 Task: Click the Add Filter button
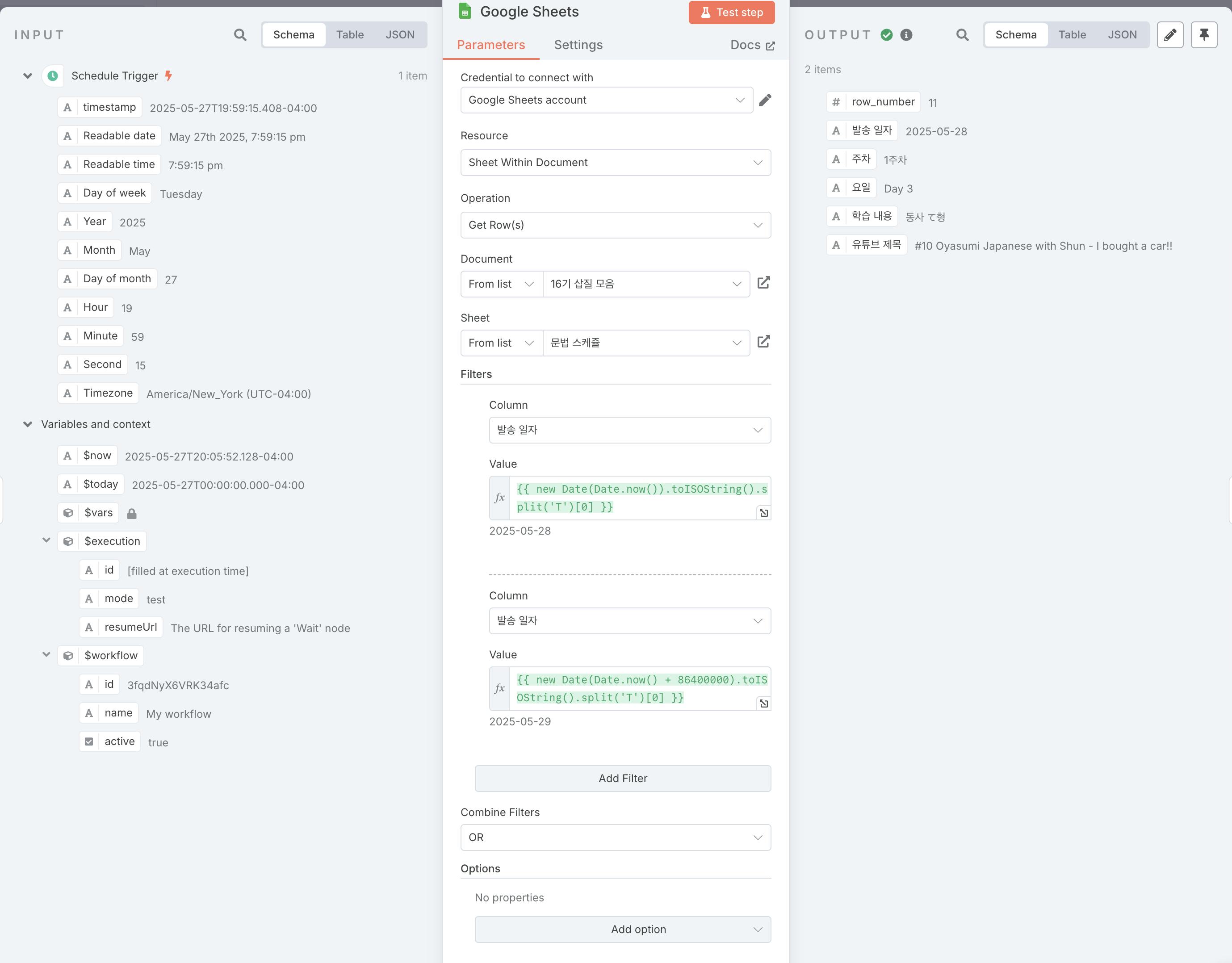tap(623, 779)
